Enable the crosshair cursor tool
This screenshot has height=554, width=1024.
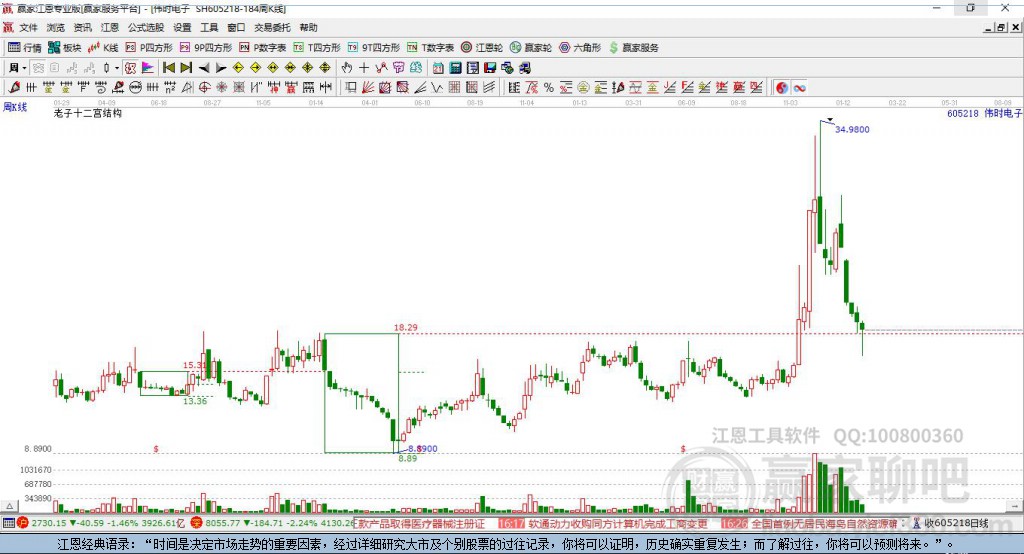pyautogui.click(x=364, y=68)
